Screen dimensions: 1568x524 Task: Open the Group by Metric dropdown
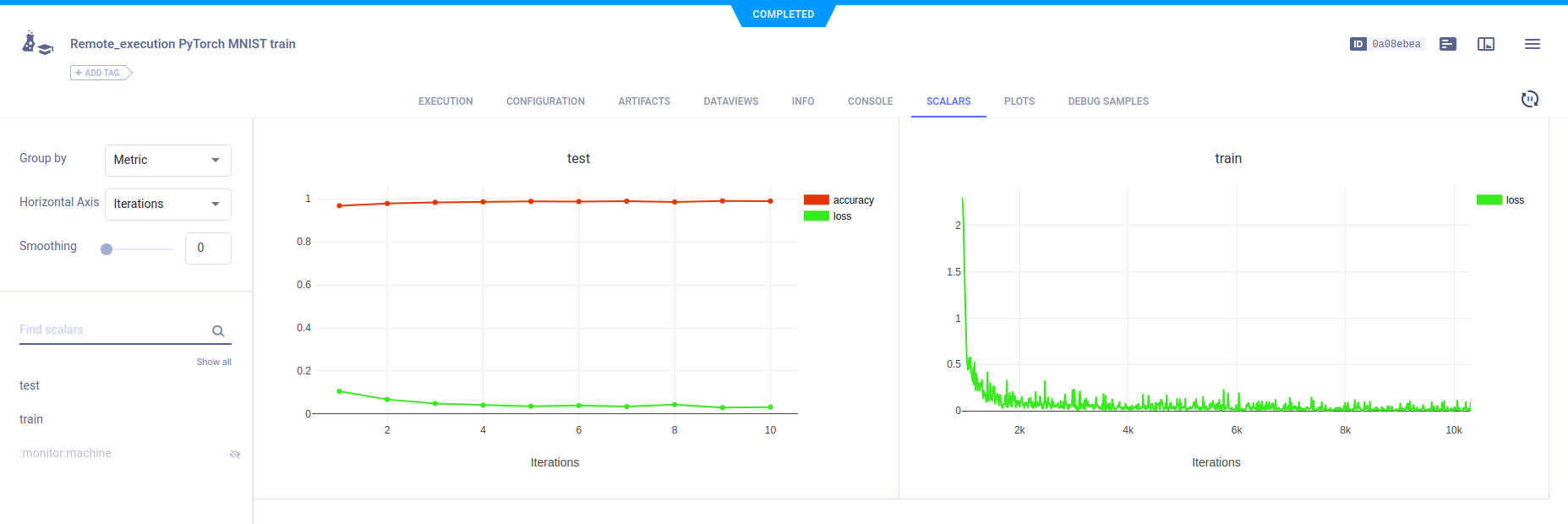pos(167,160)
